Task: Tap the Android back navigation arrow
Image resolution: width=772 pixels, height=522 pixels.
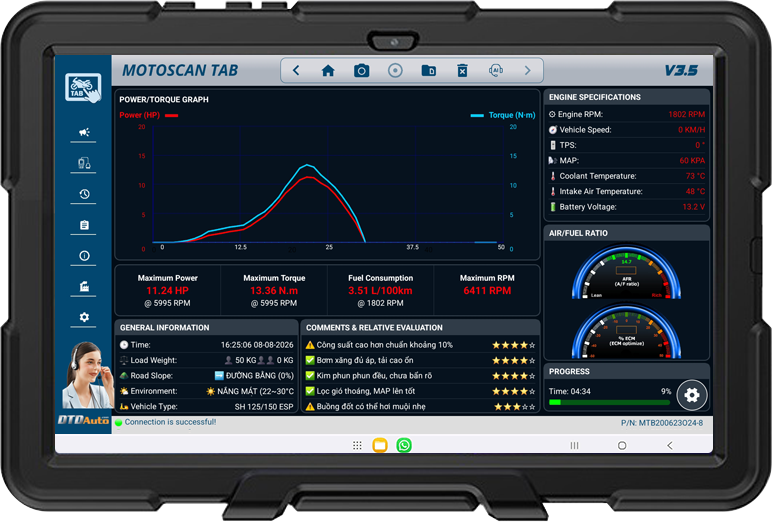Action: (670, 446)
